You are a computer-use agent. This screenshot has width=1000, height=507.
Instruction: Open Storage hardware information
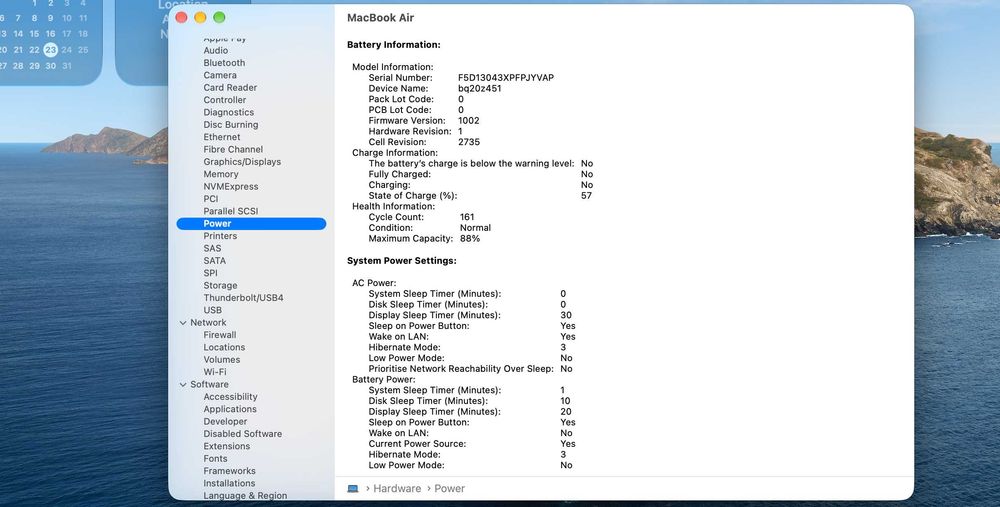coord(220,286)
